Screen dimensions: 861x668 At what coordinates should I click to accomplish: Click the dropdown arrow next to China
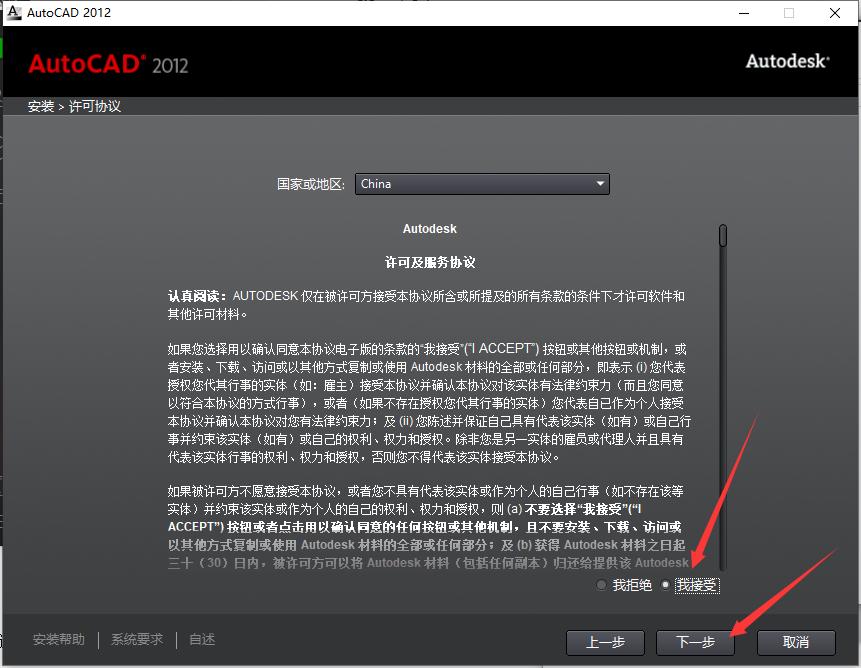point(600,184)
